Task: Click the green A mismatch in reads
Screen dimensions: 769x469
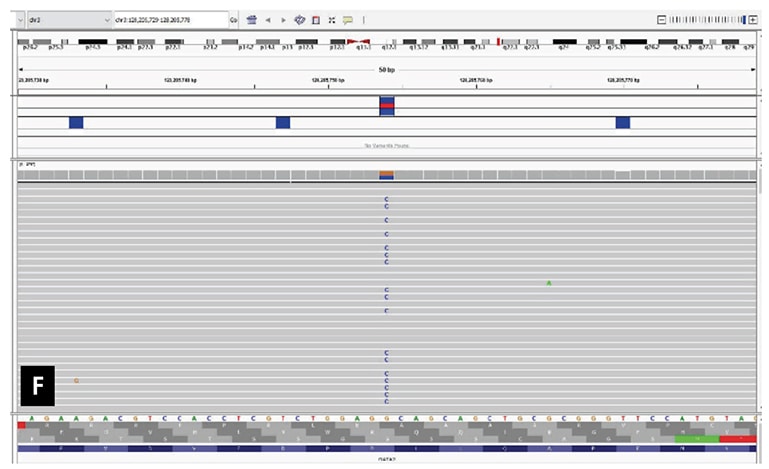Action: coord(549,283)
